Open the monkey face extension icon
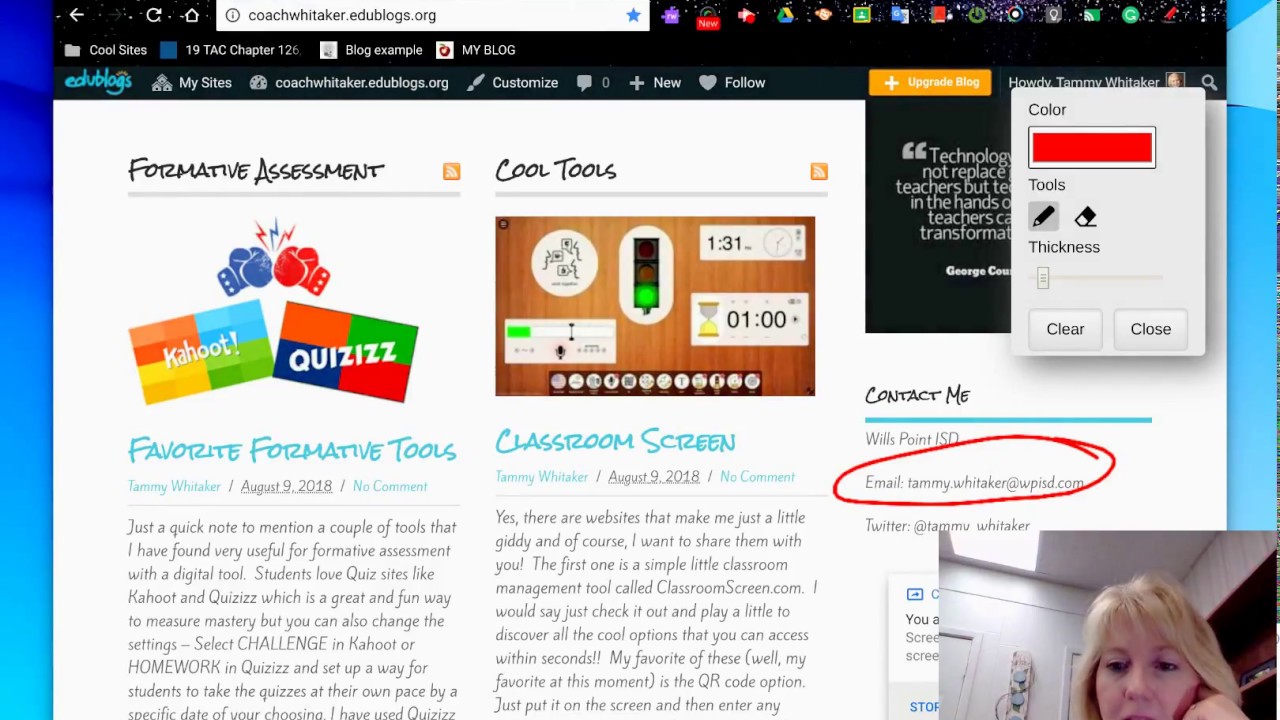This screenshot has height=720, width=1280. pyautogui.click(x=824, y=15)
